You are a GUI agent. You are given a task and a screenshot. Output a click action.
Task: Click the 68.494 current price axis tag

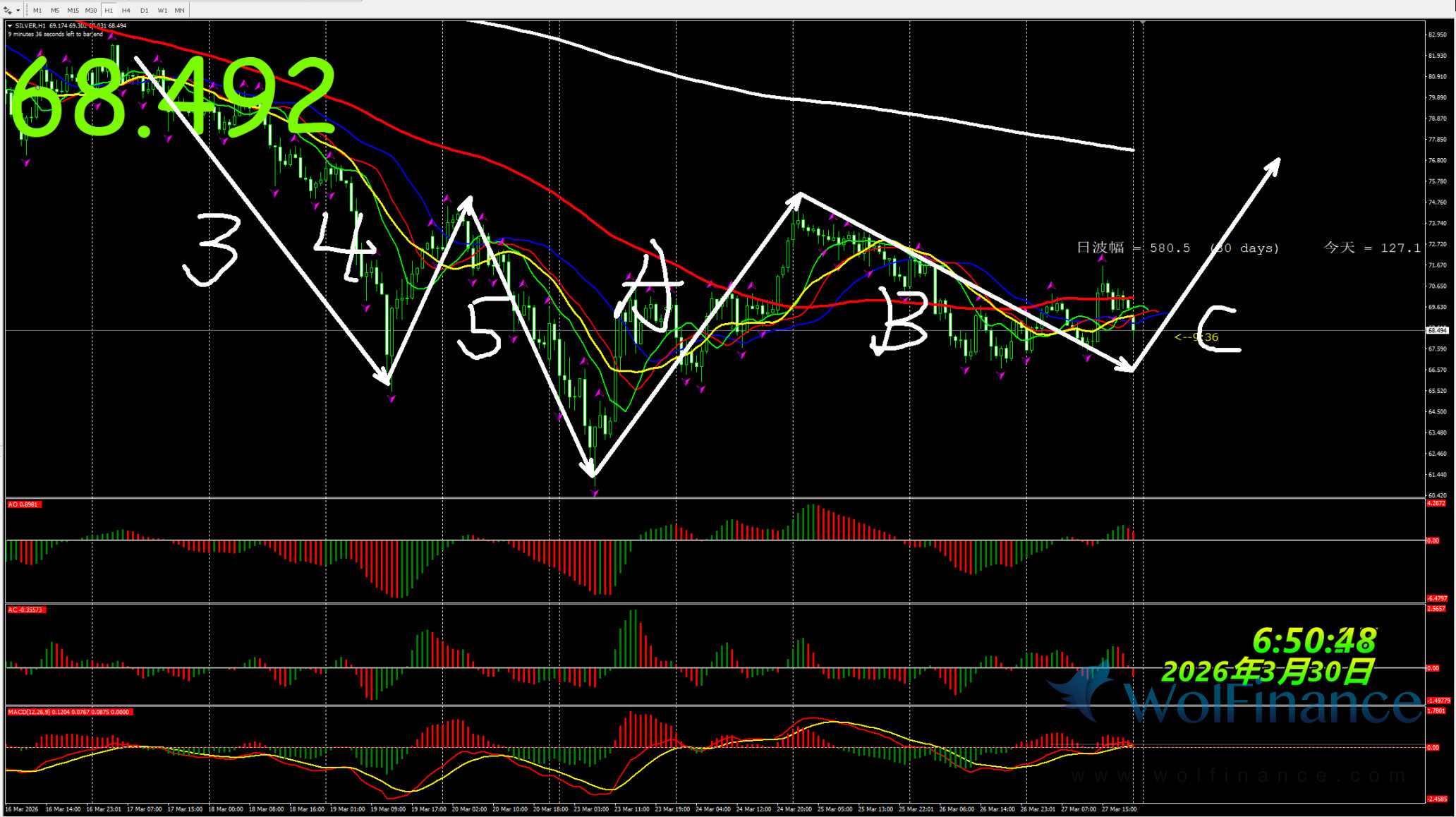click(x=1437, y=330)
